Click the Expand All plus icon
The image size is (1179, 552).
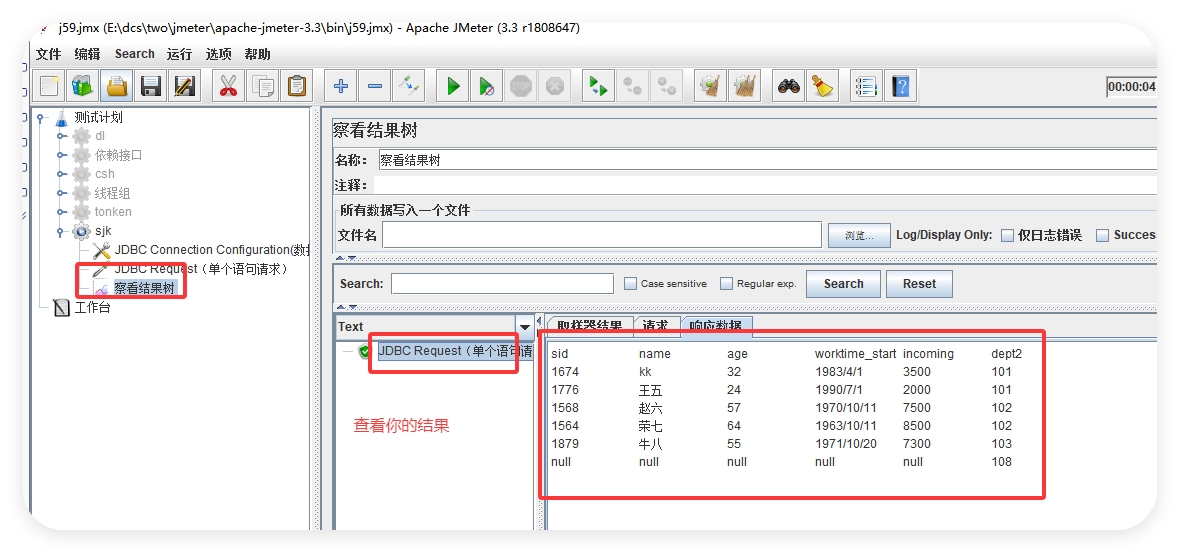[x=341, y=86]
